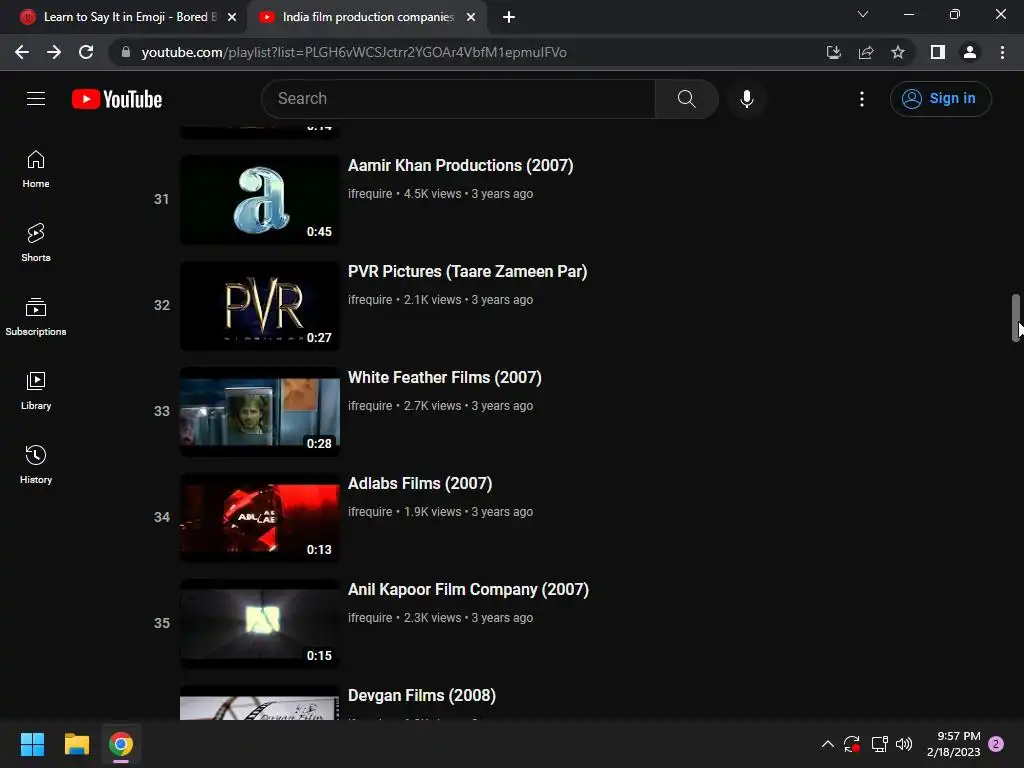Image resolution: width=1024 pixels, height=768 pixels.
Task: Open a new browser tab
Action: (x=509, y=17)
